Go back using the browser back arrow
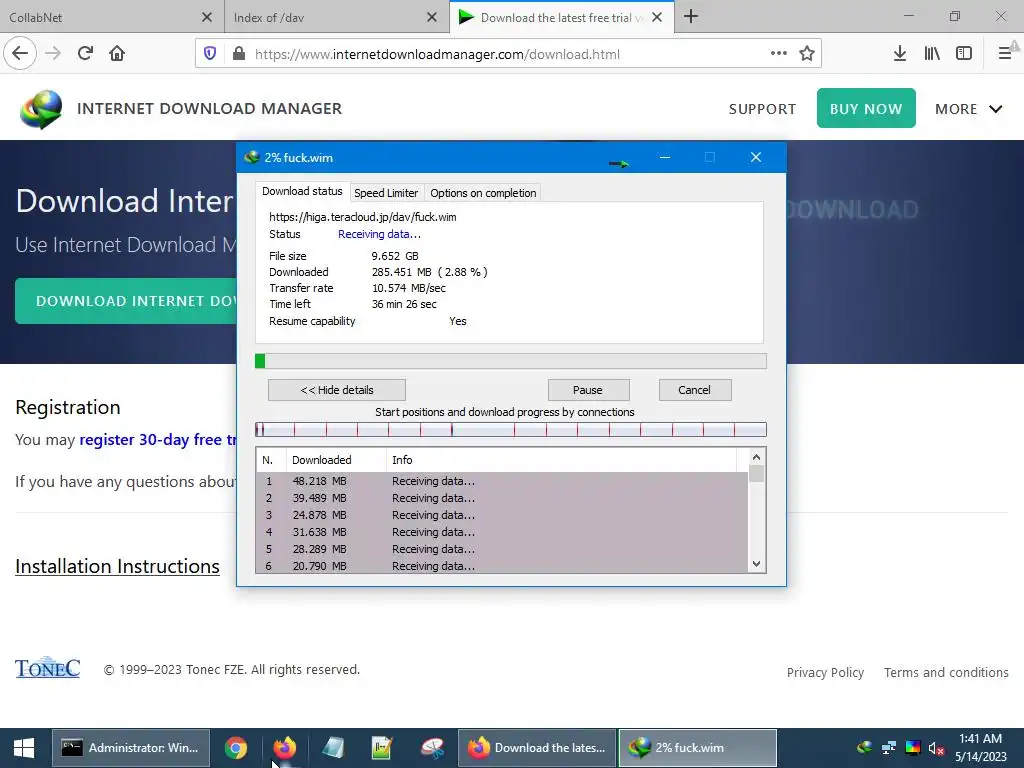 click(20, 54)
